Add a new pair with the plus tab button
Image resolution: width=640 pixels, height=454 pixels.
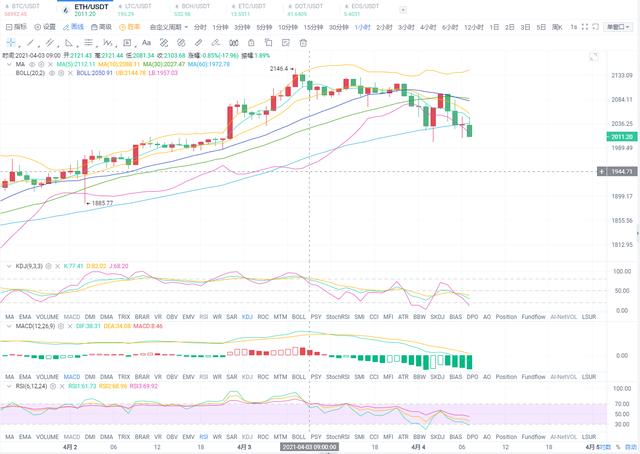403,10
